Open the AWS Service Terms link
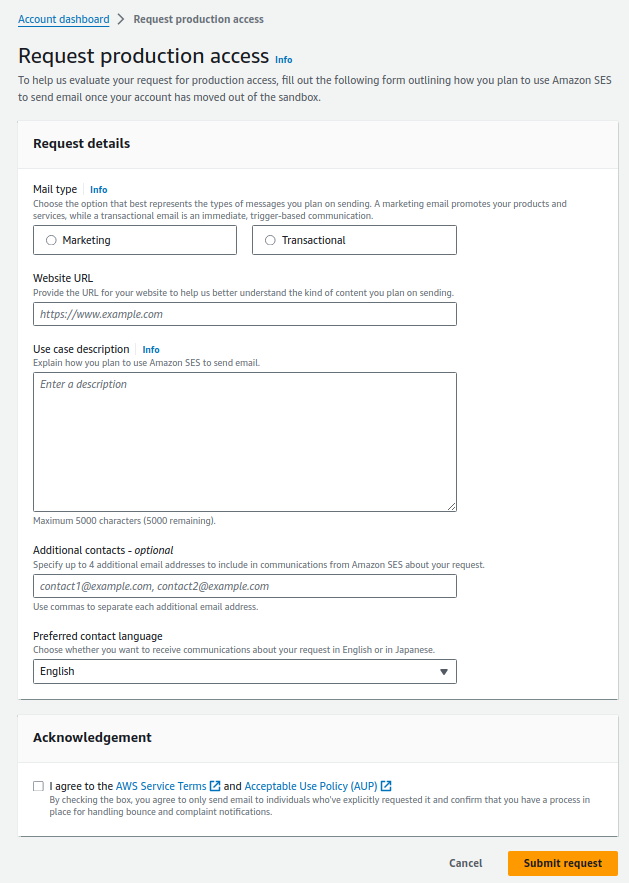The height and width of the screenshot is (883, 629). pos(161,786)
